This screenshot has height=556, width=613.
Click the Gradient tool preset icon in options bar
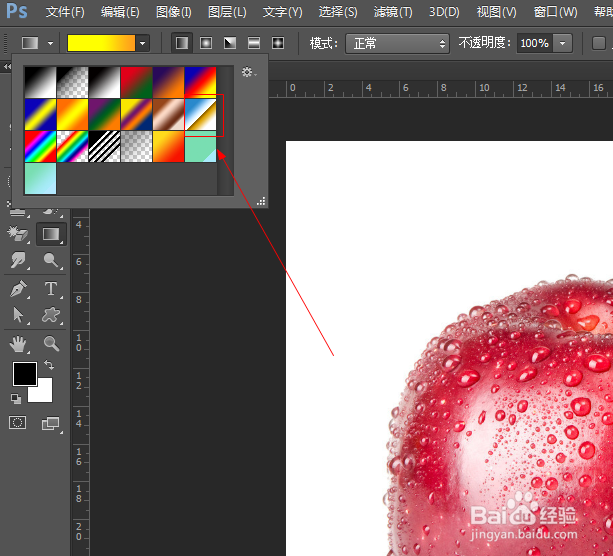click(30, 43)
